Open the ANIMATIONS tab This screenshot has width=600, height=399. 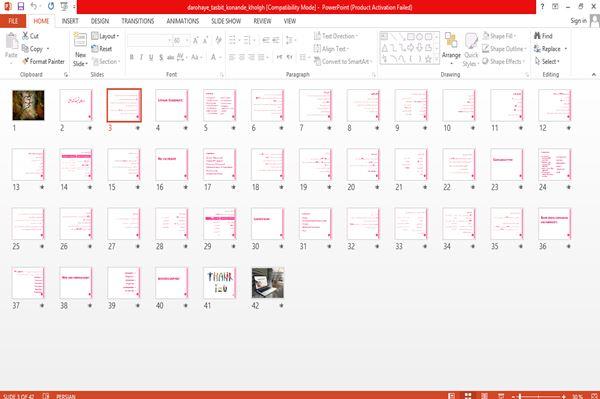click(183, 21)
